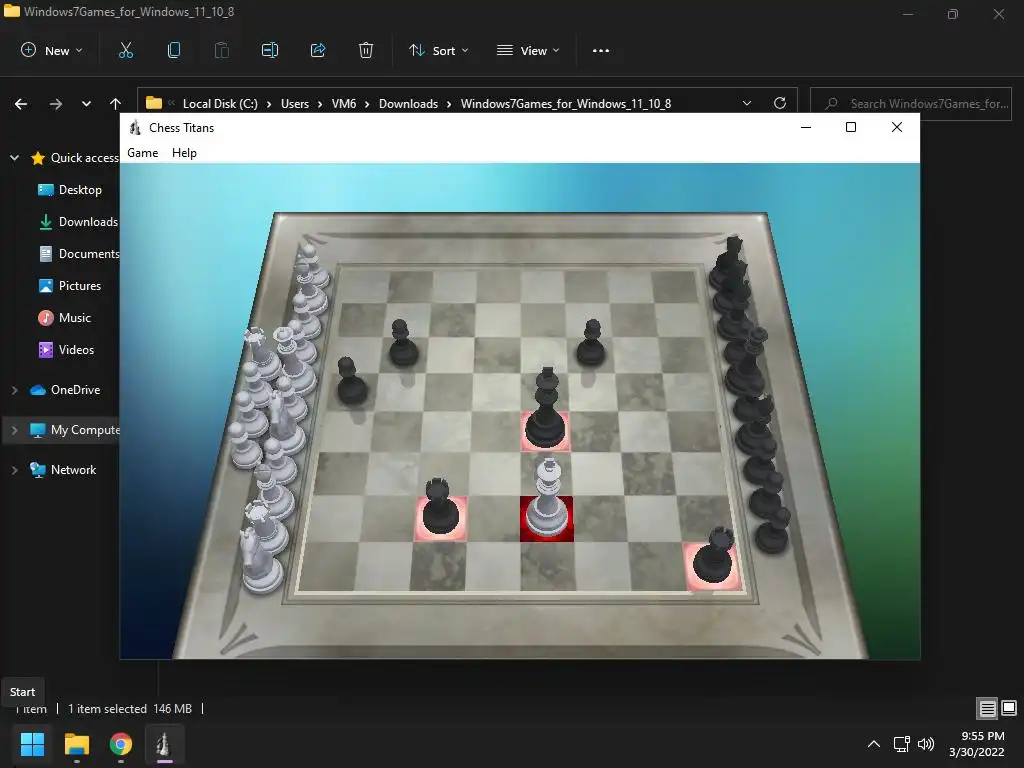The image size is (1024, 768).
Task: Collapse the Quick access tree section
Action: [14, 157]
